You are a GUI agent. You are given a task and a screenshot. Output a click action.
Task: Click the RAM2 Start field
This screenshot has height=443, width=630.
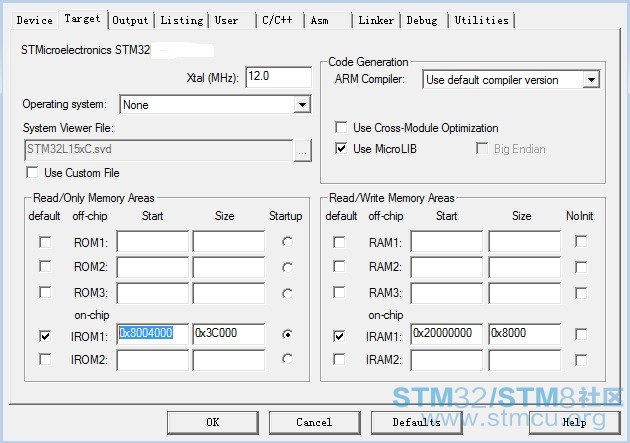pos(446,267)
